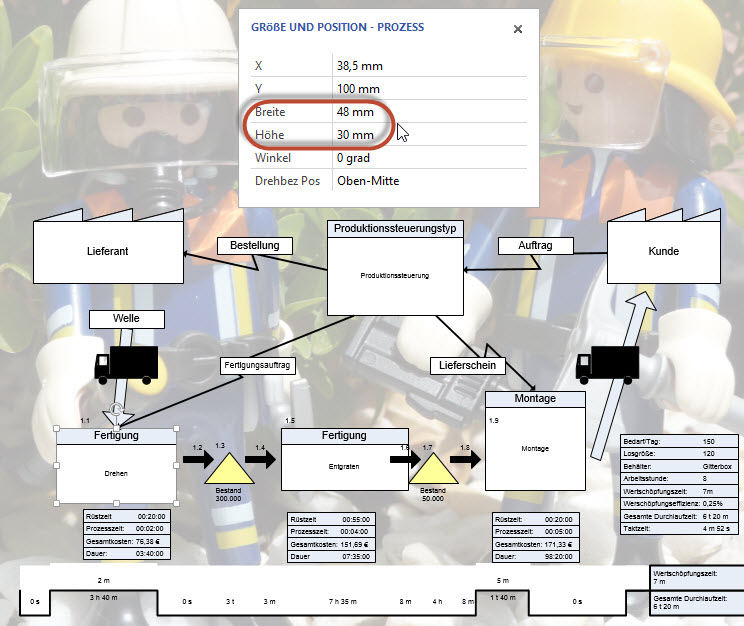Edit the Winkel value 0 grad
Screen dimensions: 744x626
[429, 158]
